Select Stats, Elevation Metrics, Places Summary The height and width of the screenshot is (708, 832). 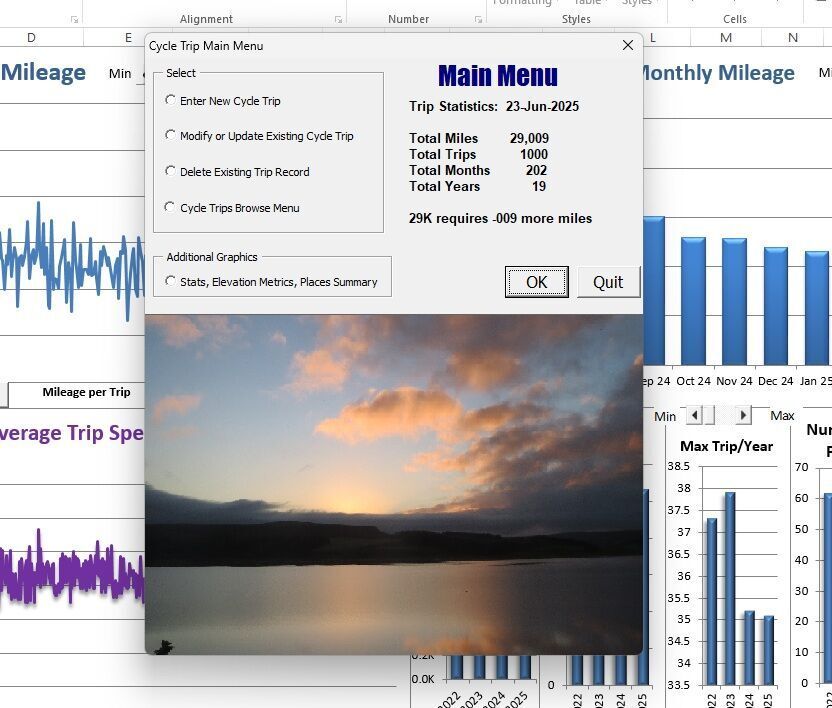tap(171, 282)
